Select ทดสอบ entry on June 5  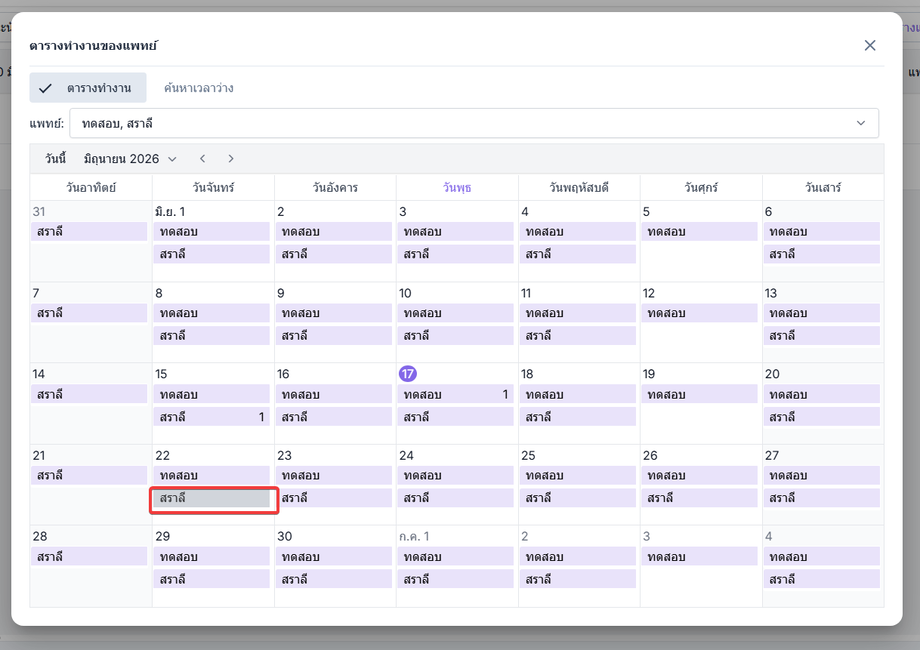click(699, 232)
